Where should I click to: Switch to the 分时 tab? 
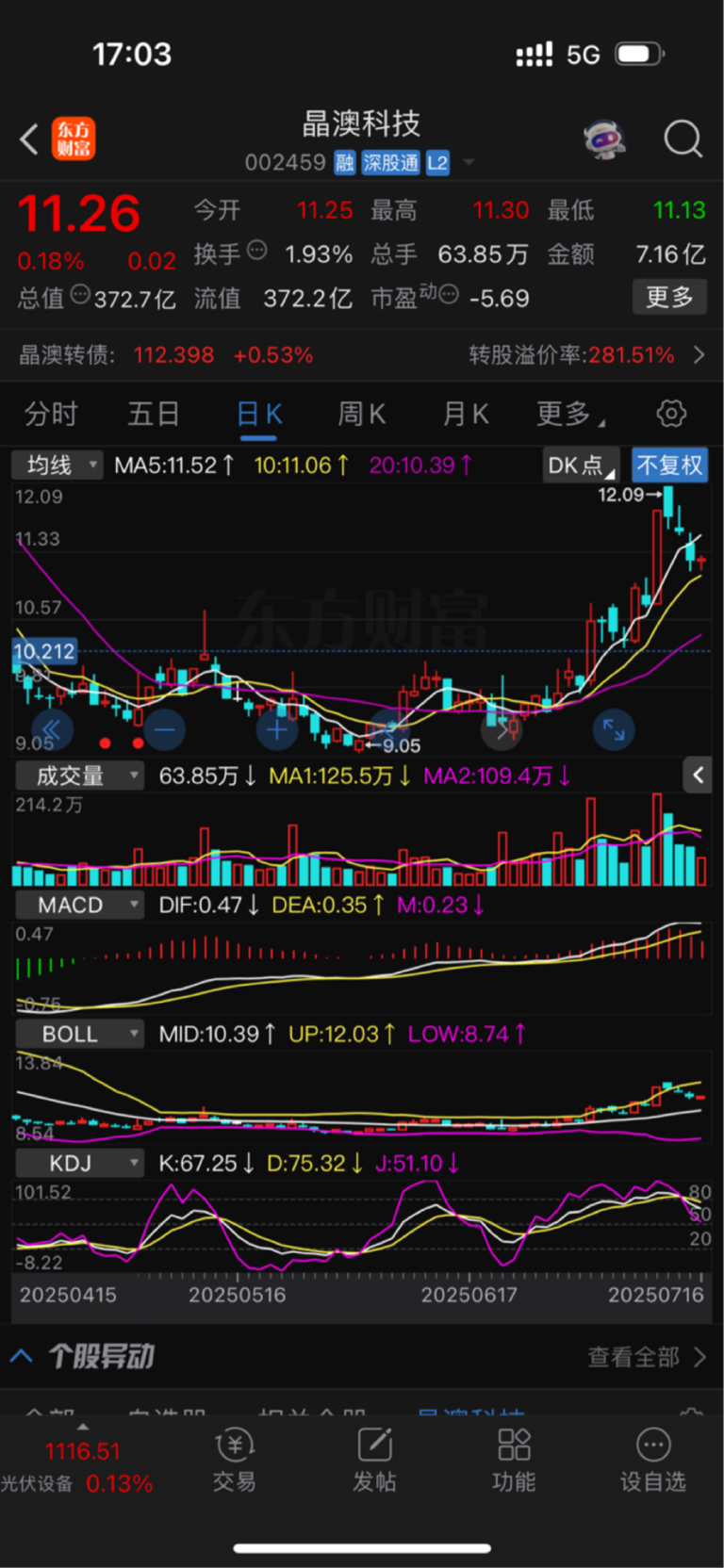pos(51,414)
